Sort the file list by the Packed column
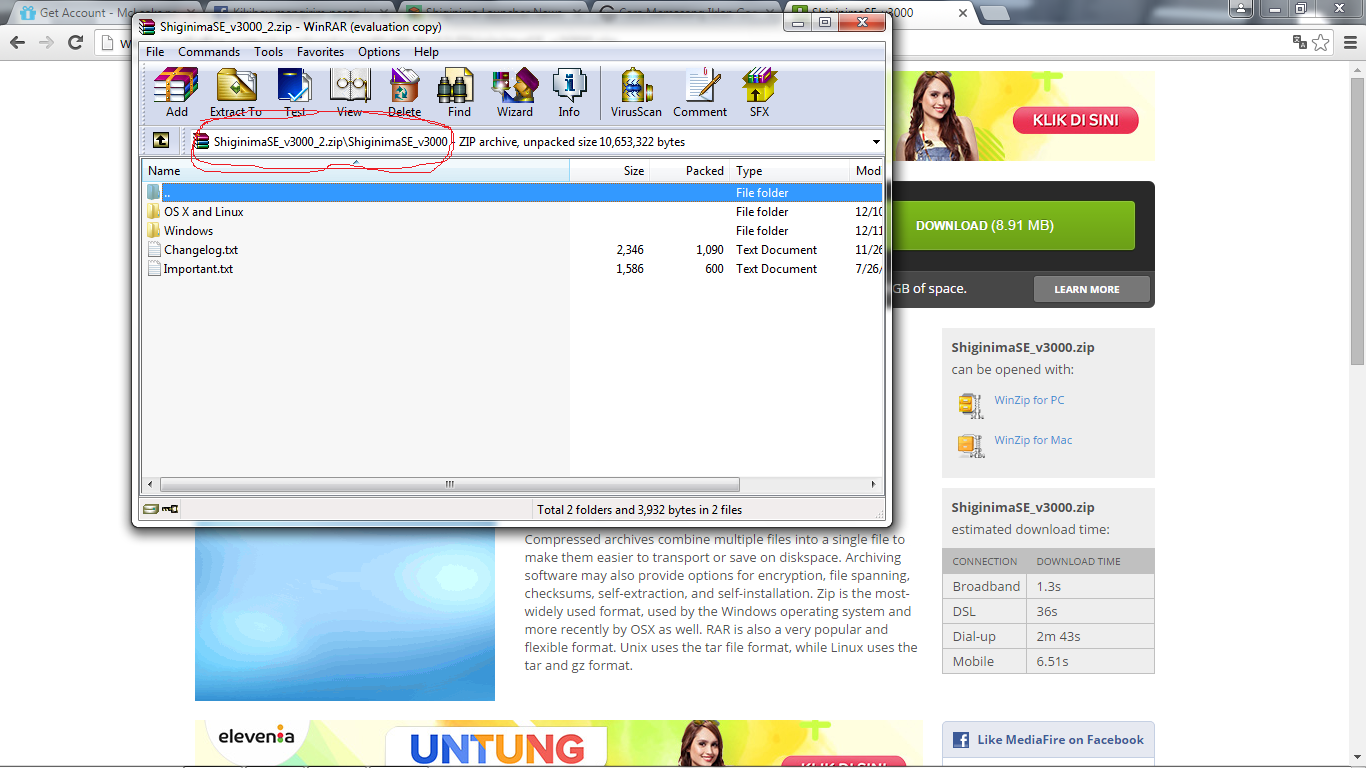This screenshot has width=1366, height=768. coord(690,171)
